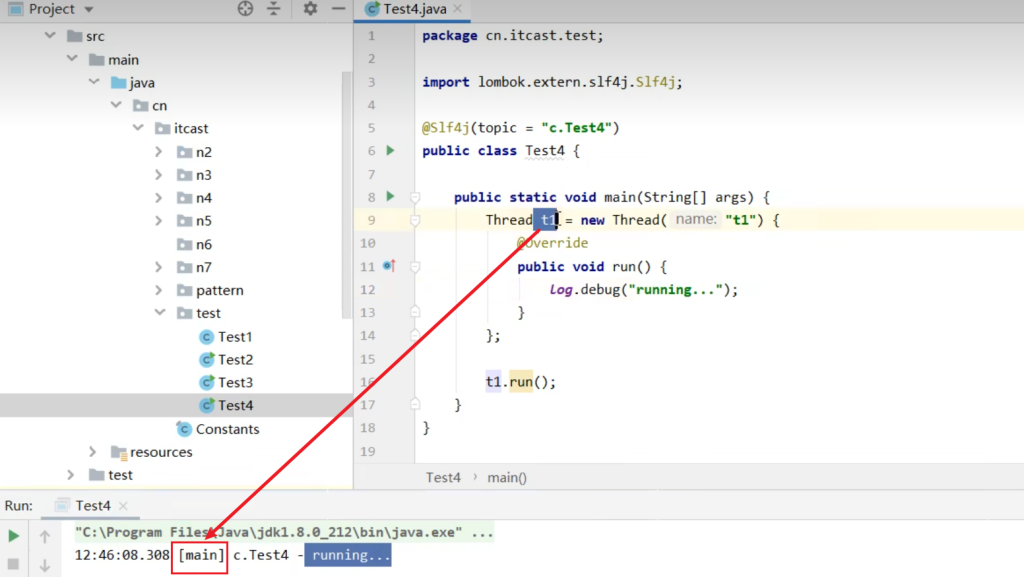Image resolution: width=1024 pixels, height=577 pixels.
Task: Switch to Test4 tab in Run panel
Action: pyautogui.click(x=92, y=506)
